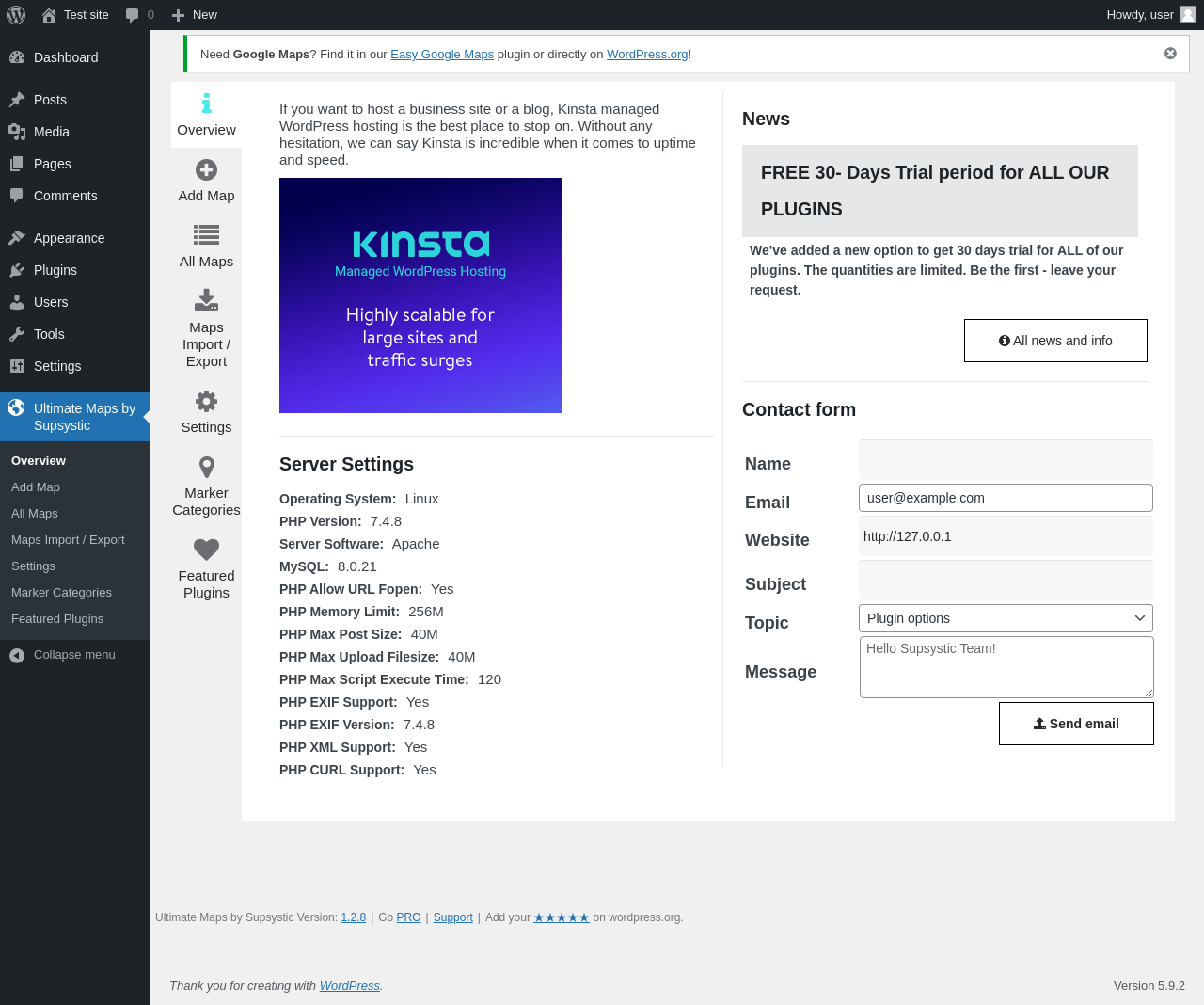This screenshot has height=1005, width=1204.
Task: Click the WordPress Settings sidebar icon
Action: (17, 366)
